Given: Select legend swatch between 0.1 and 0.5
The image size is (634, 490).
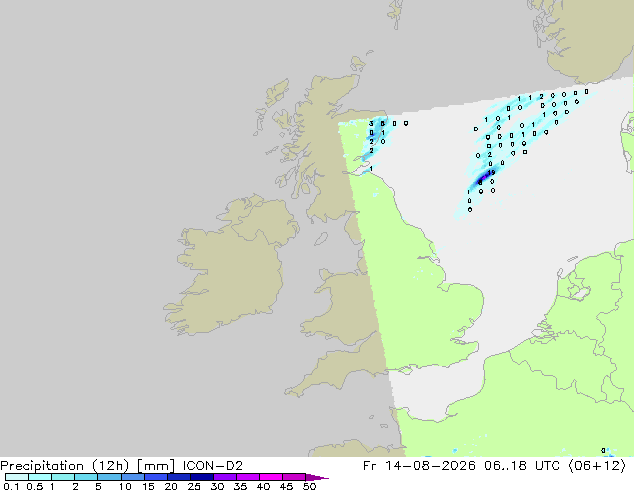Looking at the screenshot, I should (17, 477).
